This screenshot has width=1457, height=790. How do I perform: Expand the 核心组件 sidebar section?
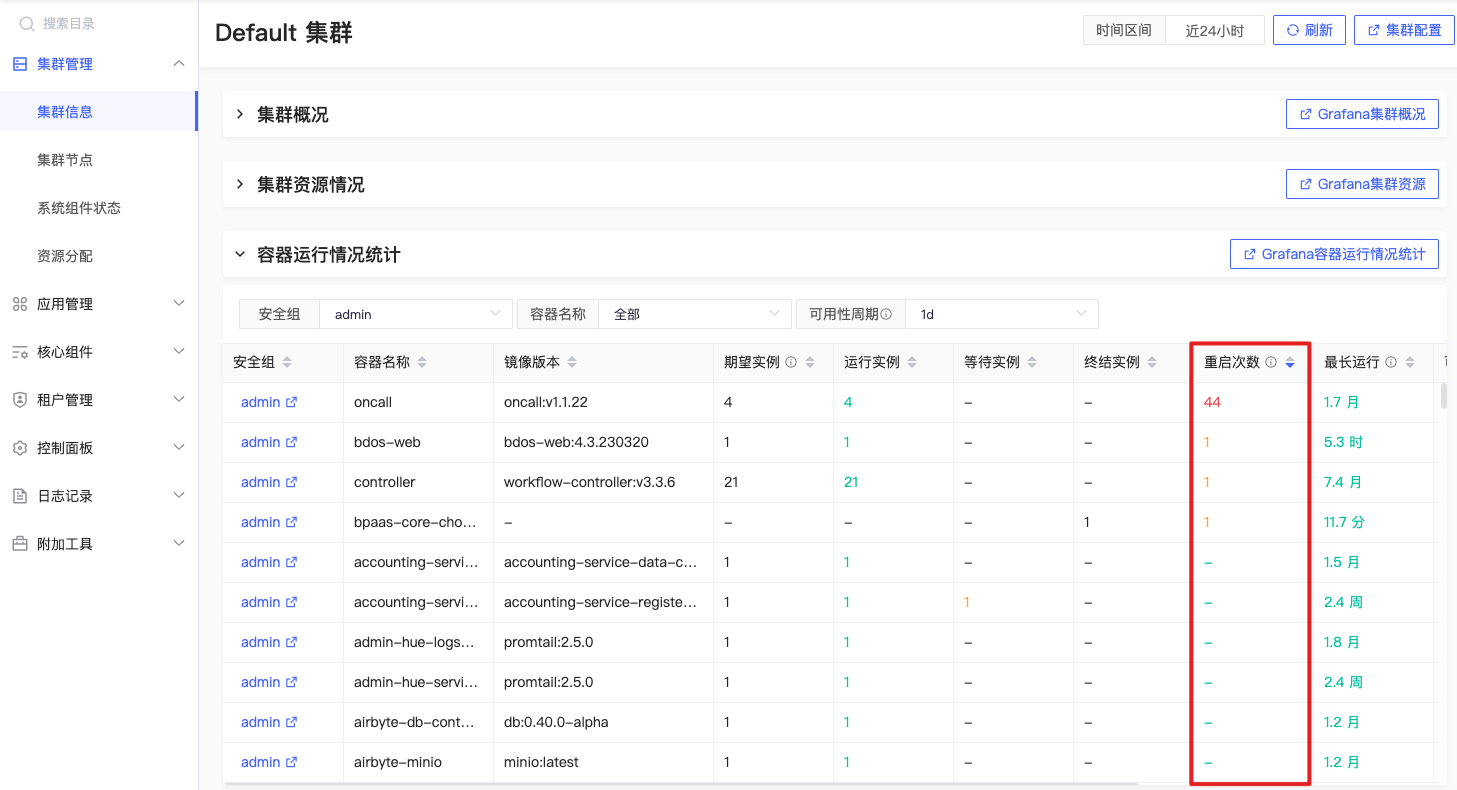(x=179, y=352)
